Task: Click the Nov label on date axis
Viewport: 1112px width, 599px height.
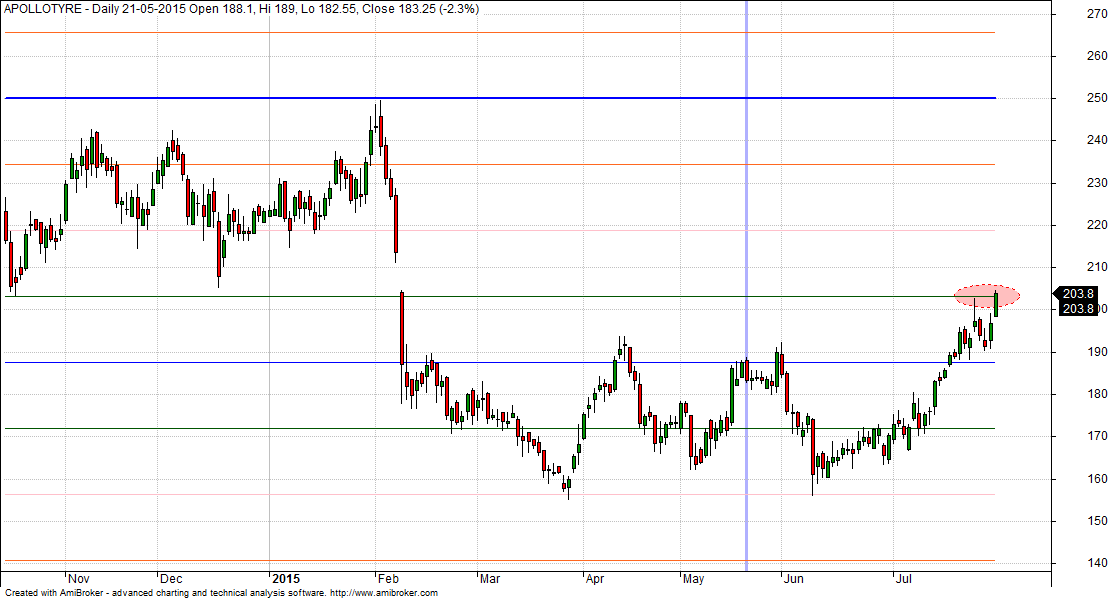Action: point(79,579)
